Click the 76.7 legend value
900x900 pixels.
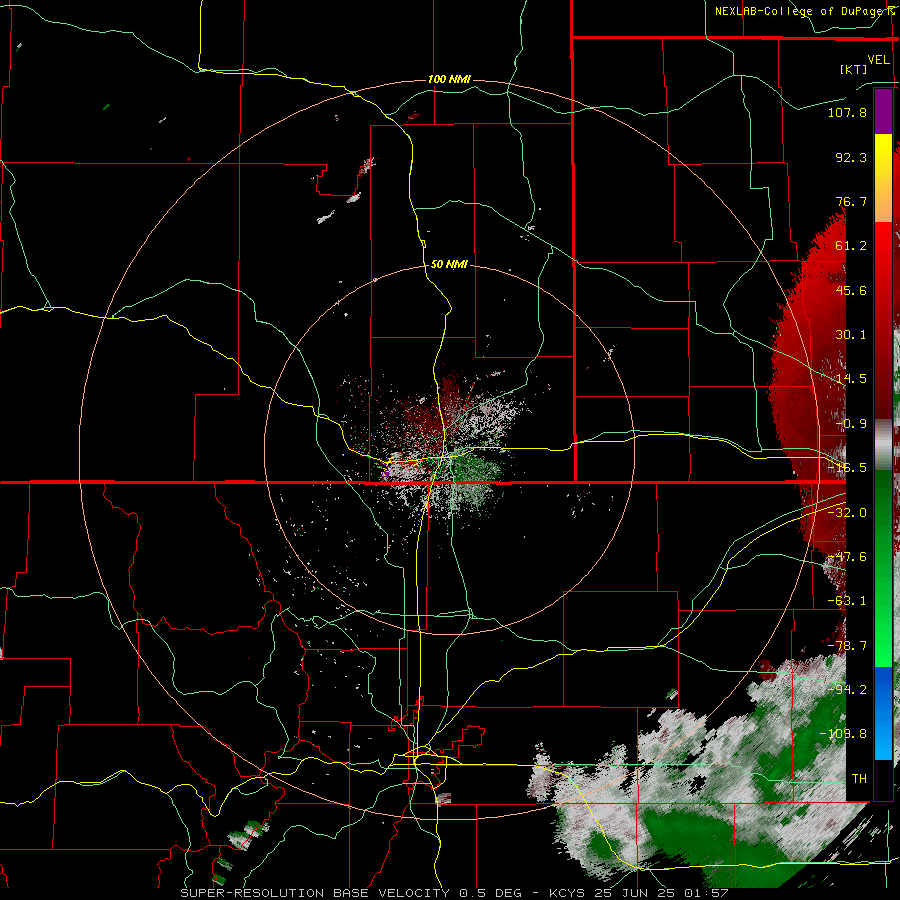click(851, 201)
